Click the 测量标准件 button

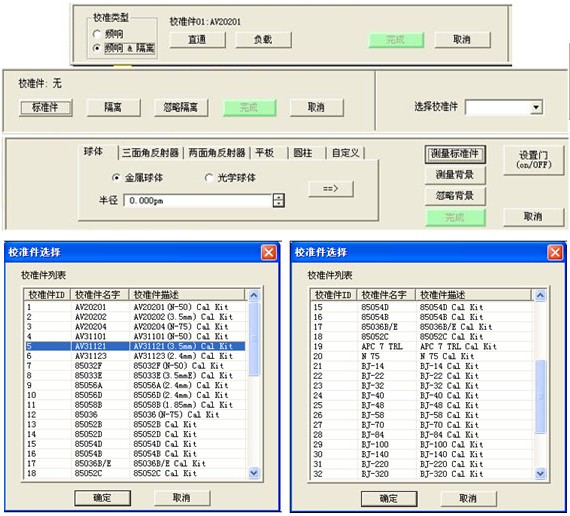click(455, 154)
